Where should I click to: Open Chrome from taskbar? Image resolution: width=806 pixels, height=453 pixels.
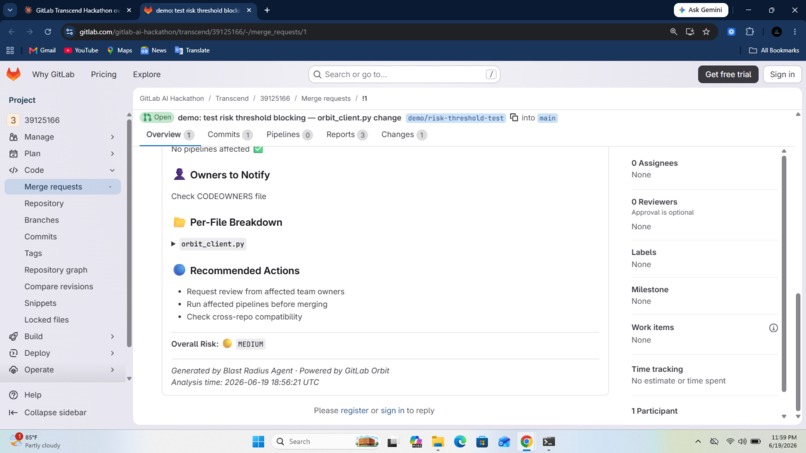pos(526,442)
